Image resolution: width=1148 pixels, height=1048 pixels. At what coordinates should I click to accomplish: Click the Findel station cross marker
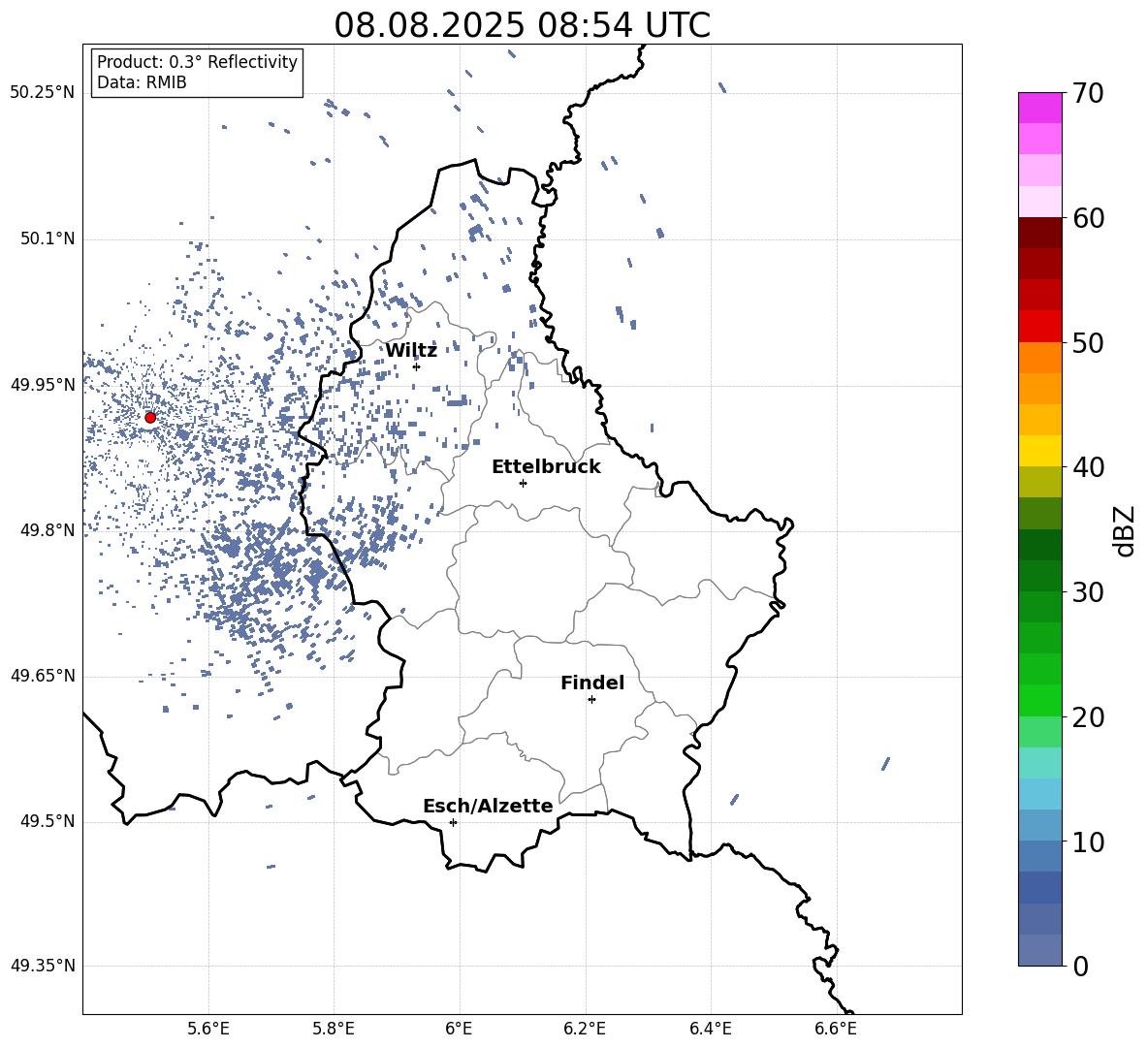point(591,700)
